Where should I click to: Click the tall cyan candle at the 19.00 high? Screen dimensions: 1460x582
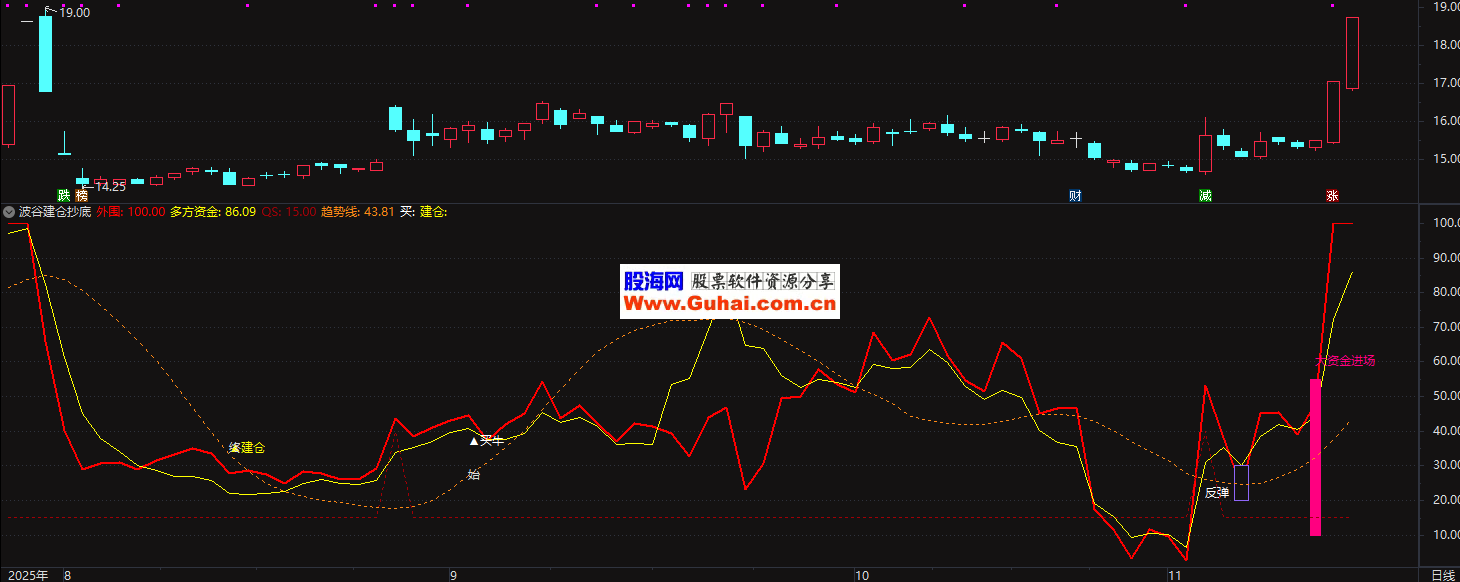pos(45,54)
